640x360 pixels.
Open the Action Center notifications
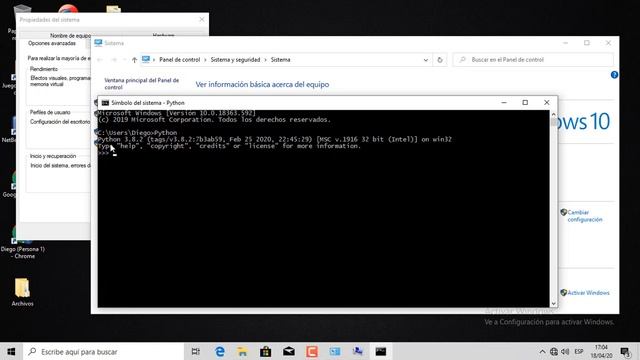click(x=625, y=351)
